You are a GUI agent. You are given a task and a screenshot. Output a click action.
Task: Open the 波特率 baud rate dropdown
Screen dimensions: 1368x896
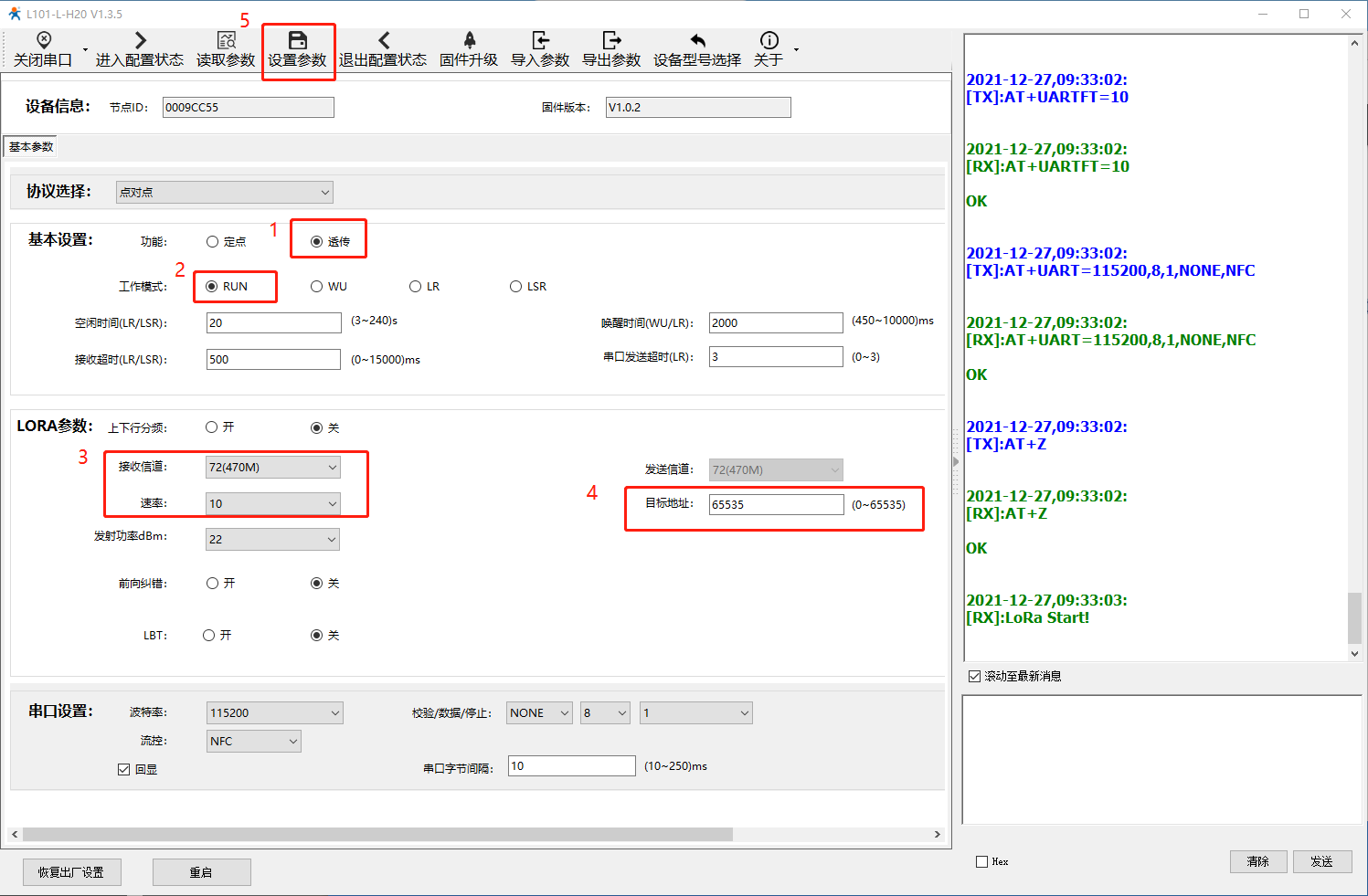[x=274, y=713]
